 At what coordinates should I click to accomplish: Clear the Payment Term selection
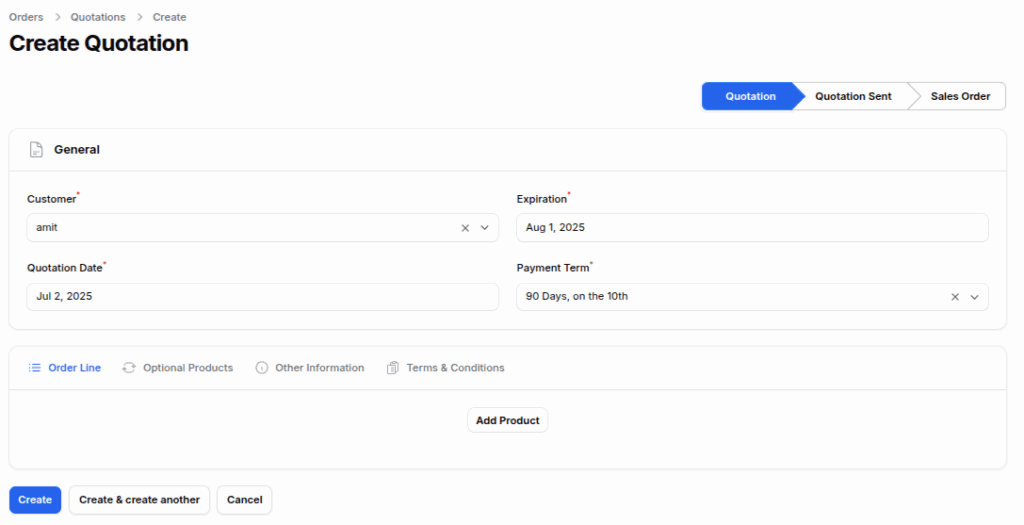[955, 297]
